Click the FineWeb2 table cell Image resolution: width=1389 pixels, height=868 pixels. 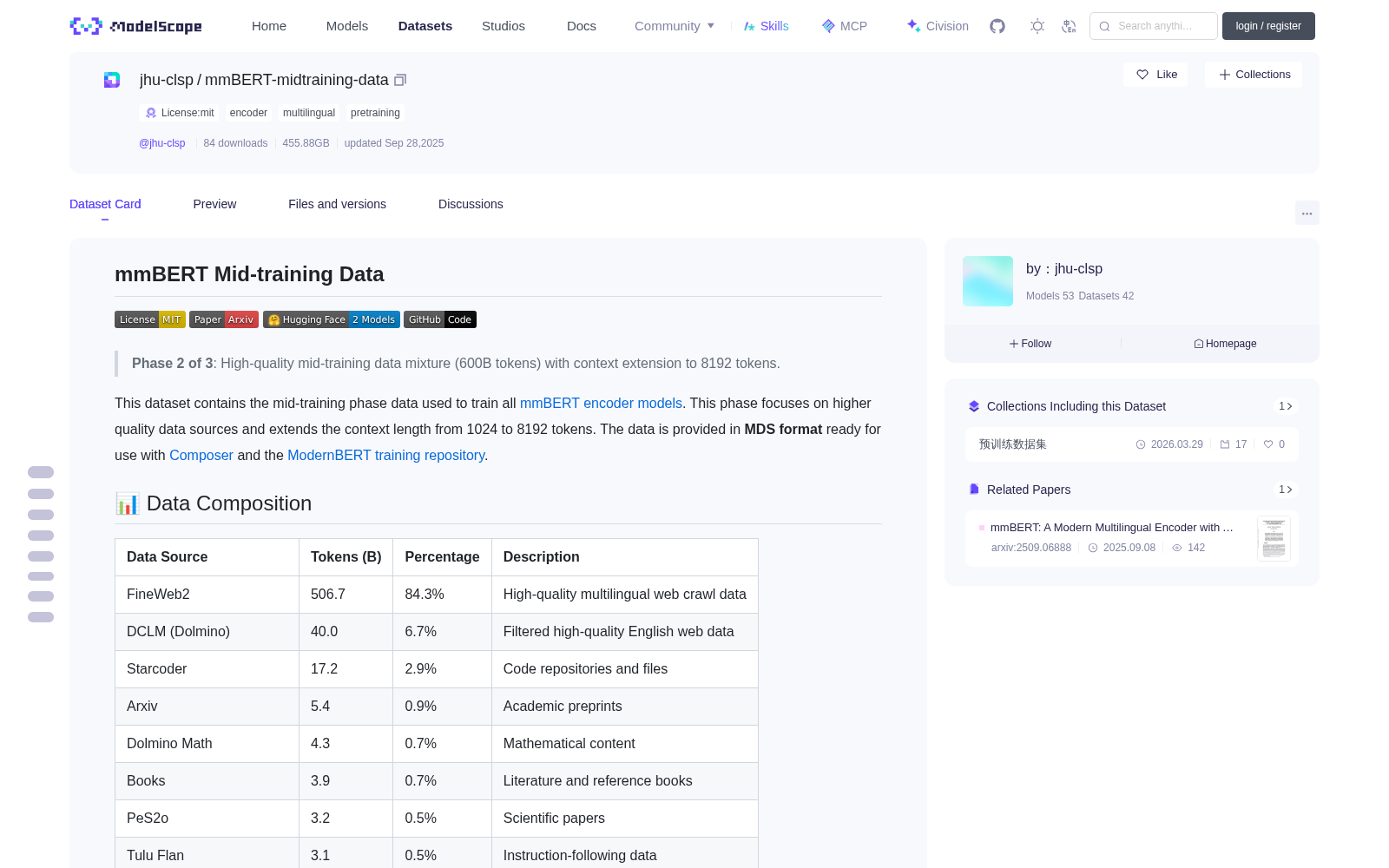(x=207, y=595)
